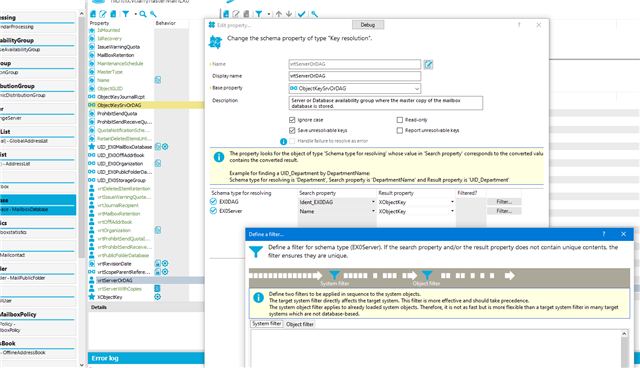Select ObjectKeySrvOrDAG property row
Viewport: 640px width, 368px height.
click(x=146, y=105)
